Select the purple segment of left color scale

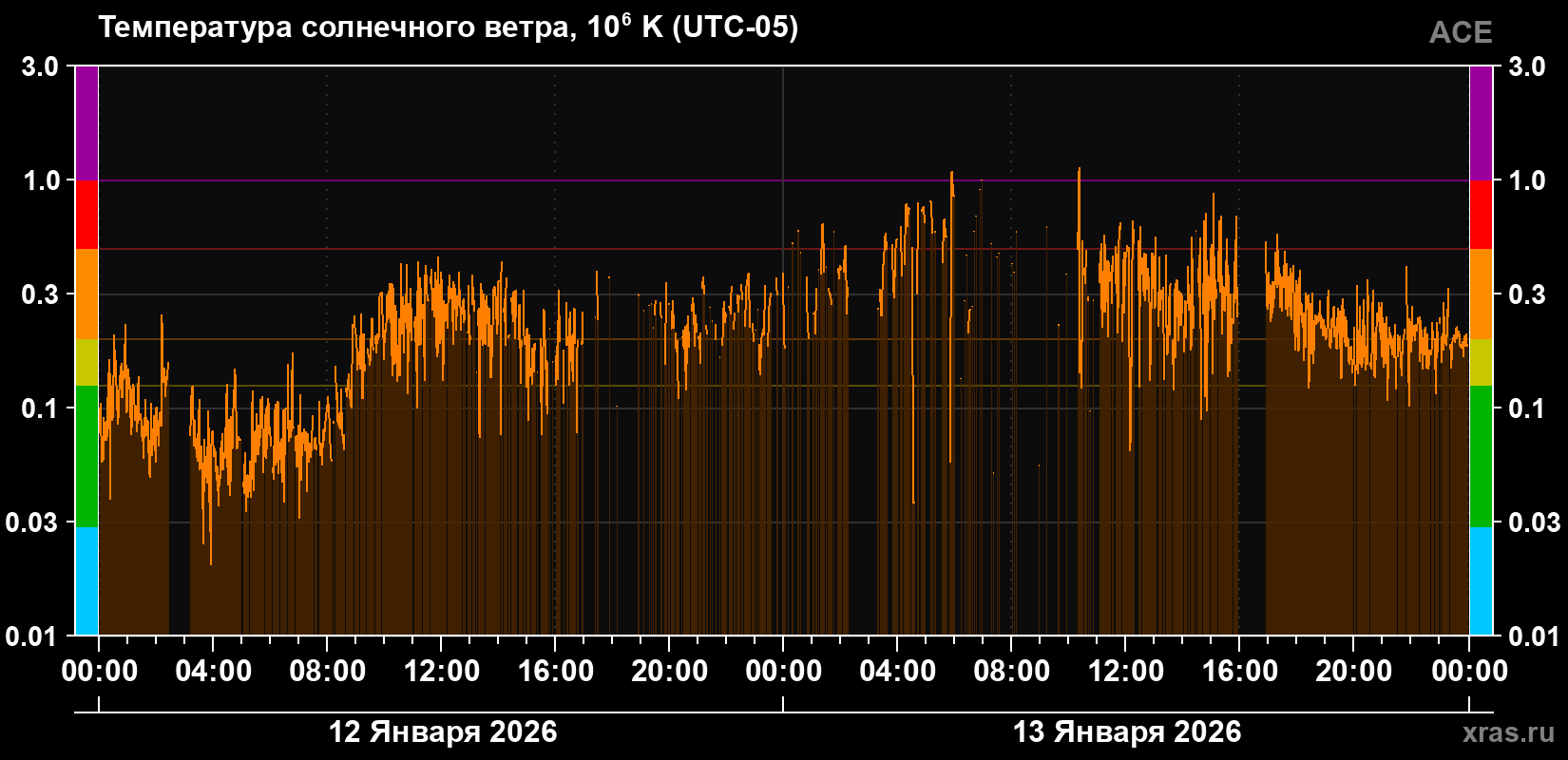coord(86,123)
